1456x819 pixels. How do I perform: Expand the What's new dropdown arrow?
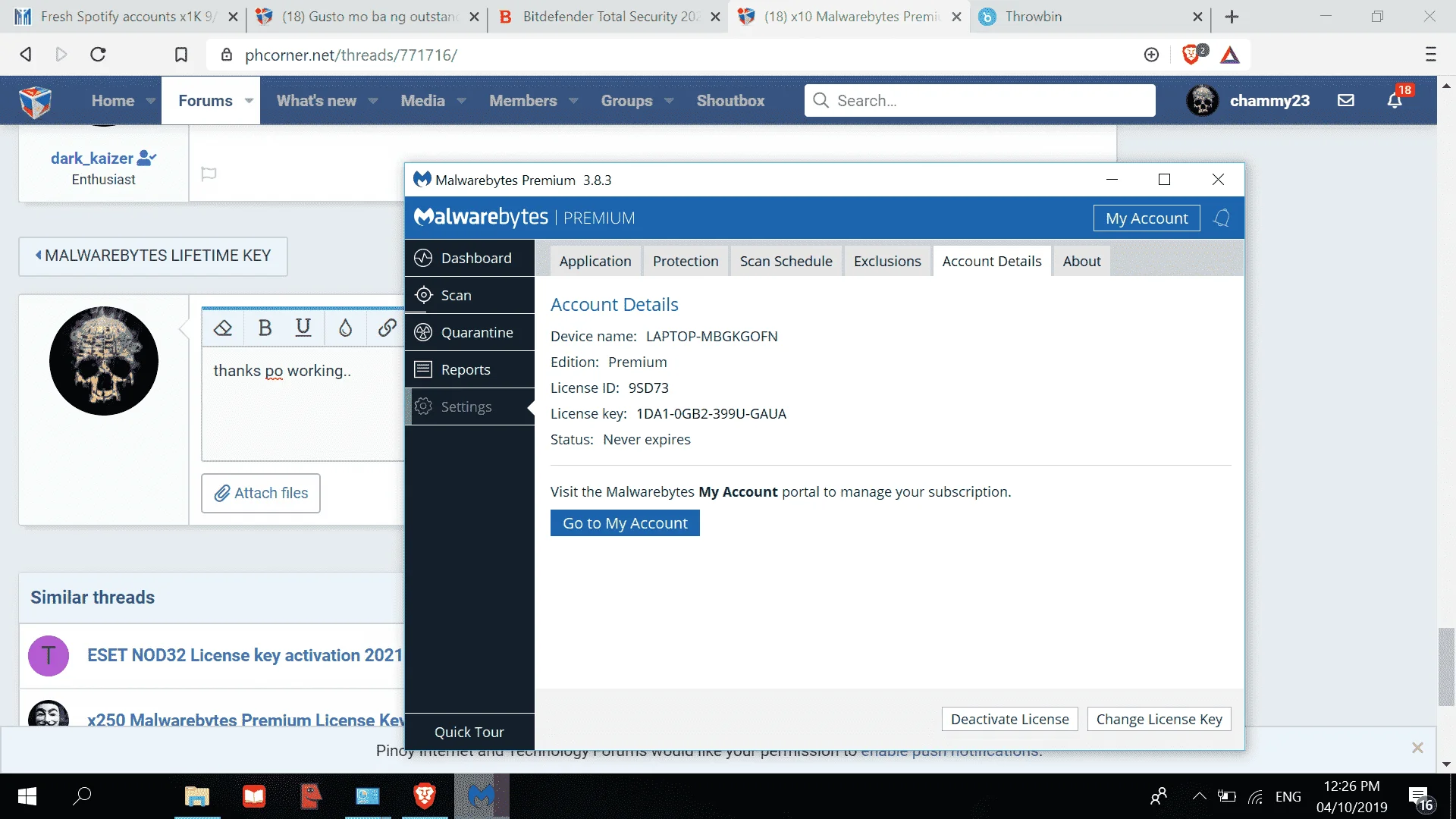(373, 101)
